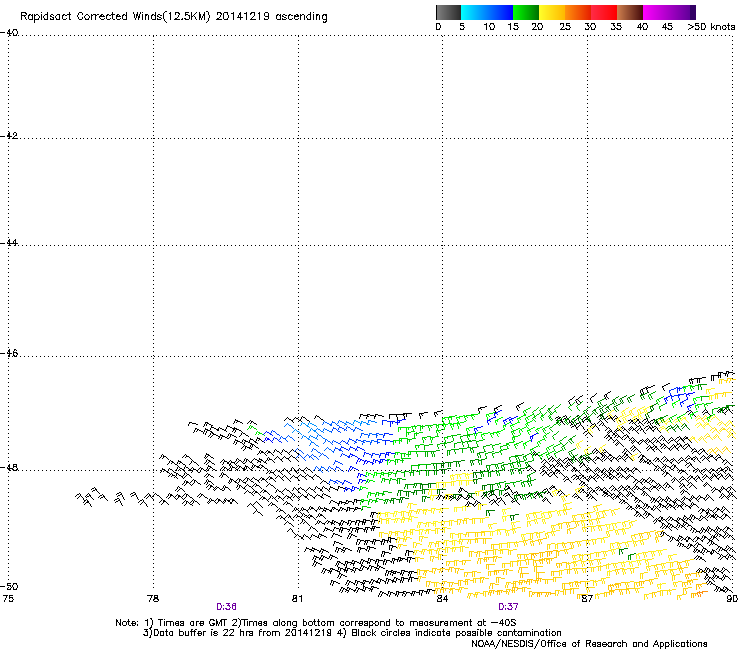Click the Rapidscat Corrected Winds title text
Viewport: 740px width, 650px height.
[174, 17]
